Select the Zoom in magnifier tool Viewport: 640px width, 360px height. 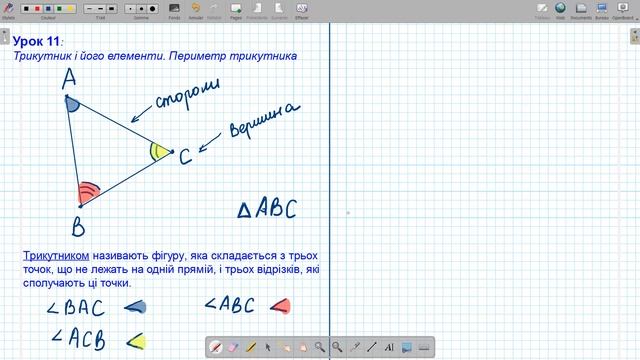[320, 347]
